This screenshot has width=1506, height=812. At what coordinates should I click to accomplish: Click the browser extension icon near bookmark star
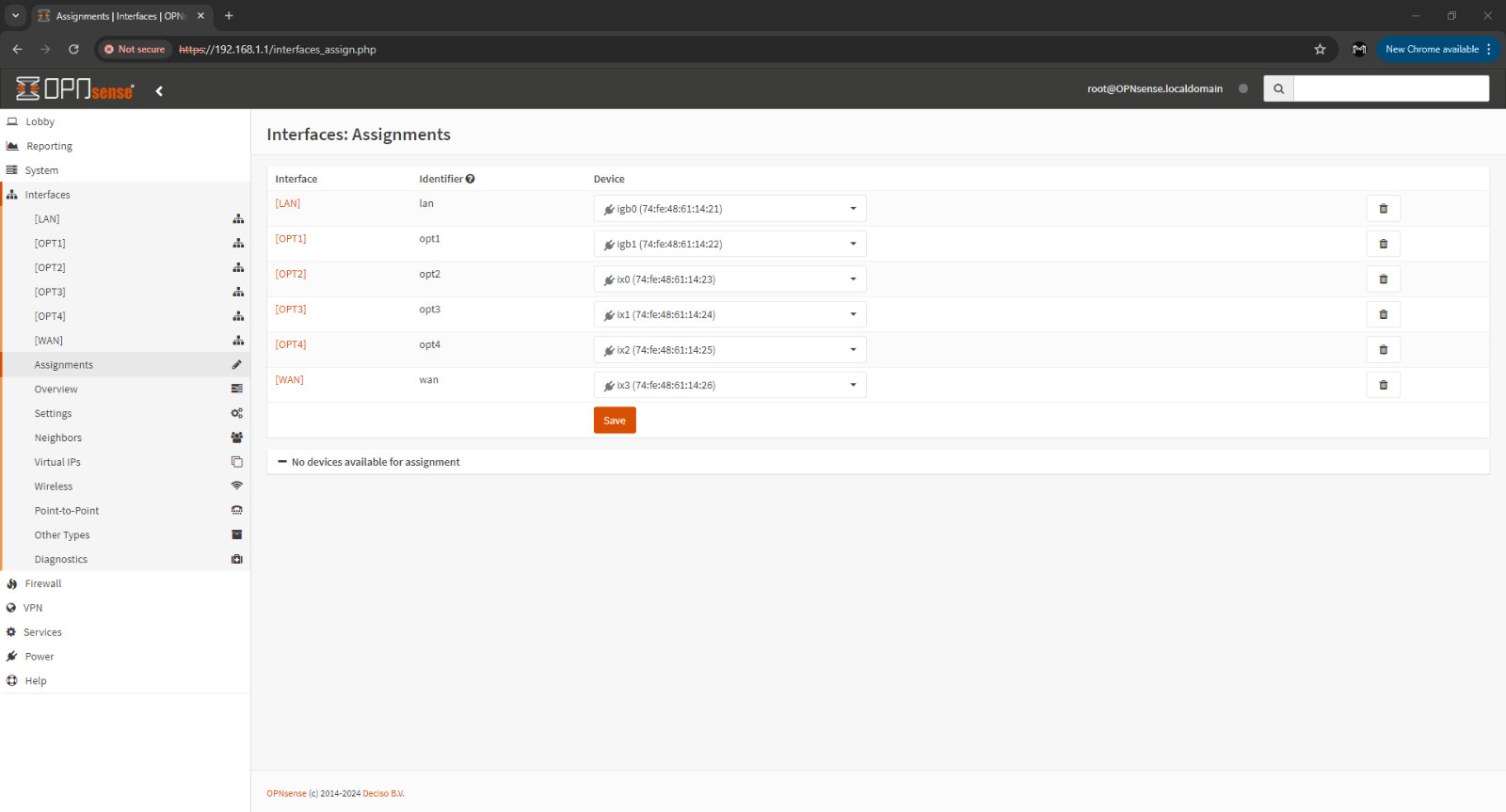coord(1359,49)
